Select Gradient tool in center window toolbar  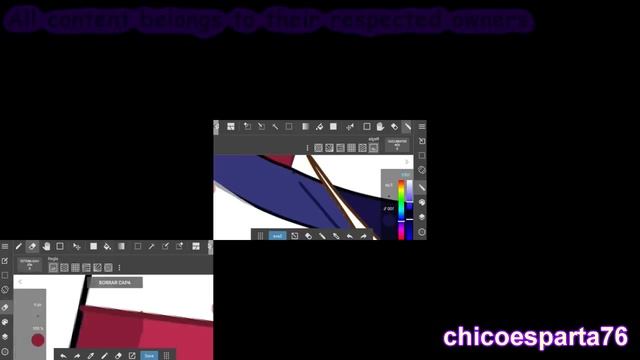point(305,127)
